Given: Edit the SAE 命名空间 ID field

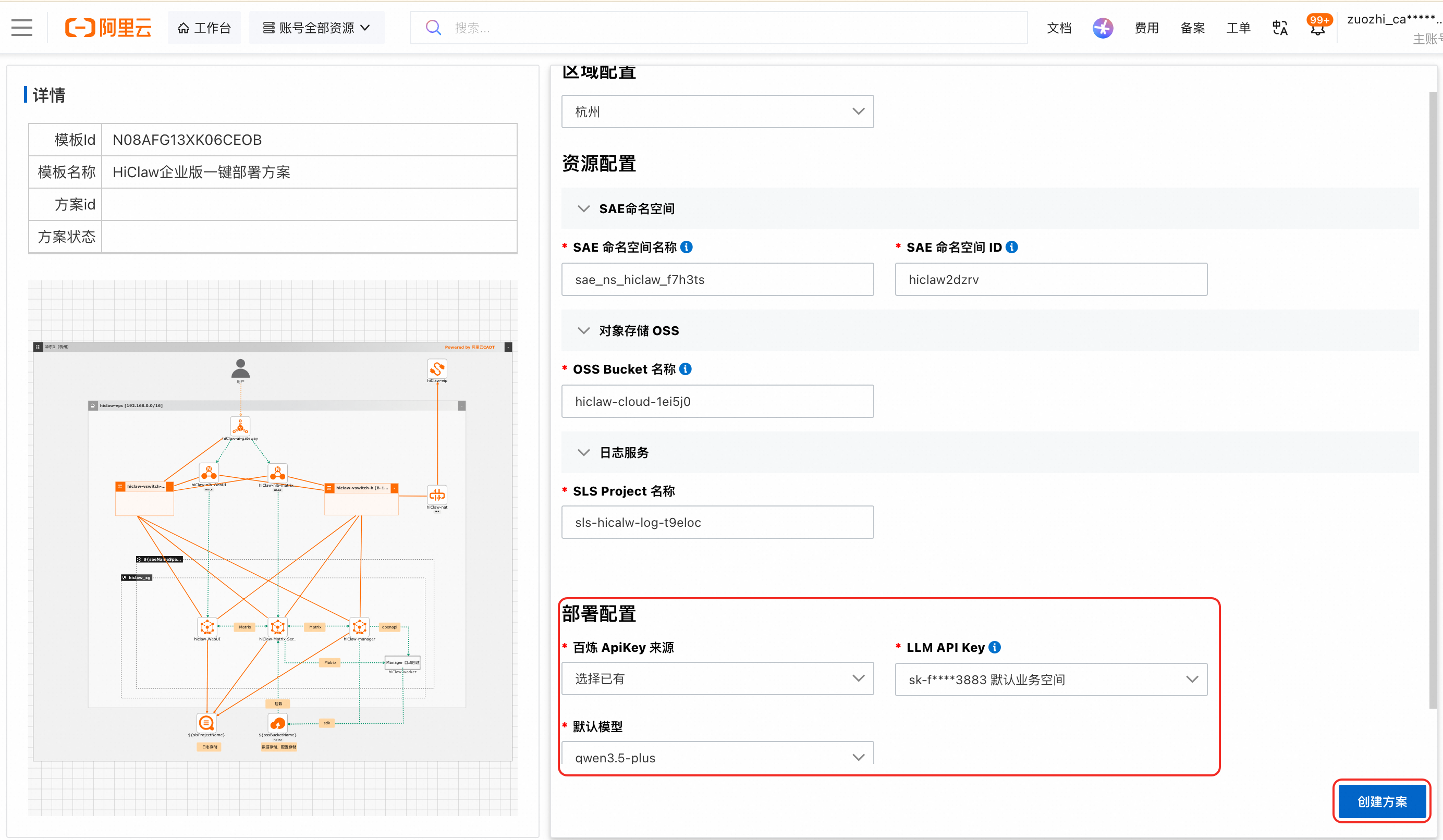Looking at the screenshot, I should tap(1051, 279).
